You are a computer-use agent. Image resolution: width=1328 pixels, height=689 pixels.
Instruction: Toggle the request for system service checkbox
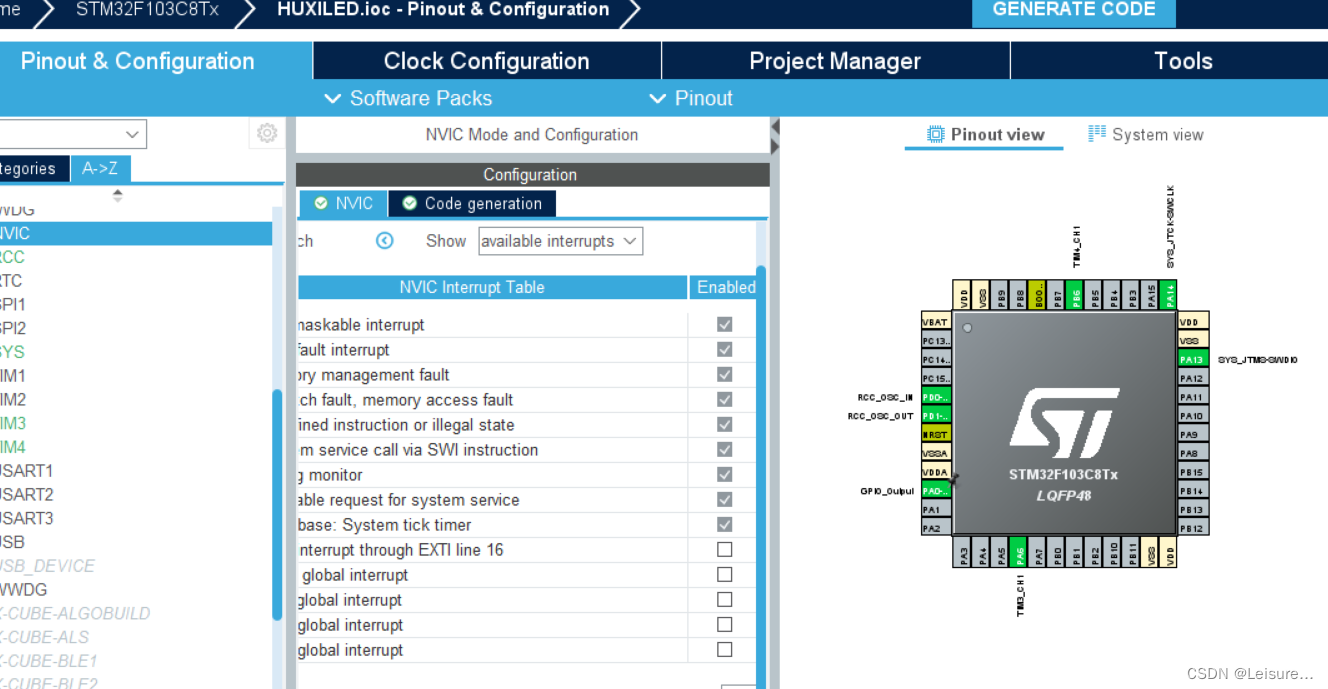click(724, 499)
